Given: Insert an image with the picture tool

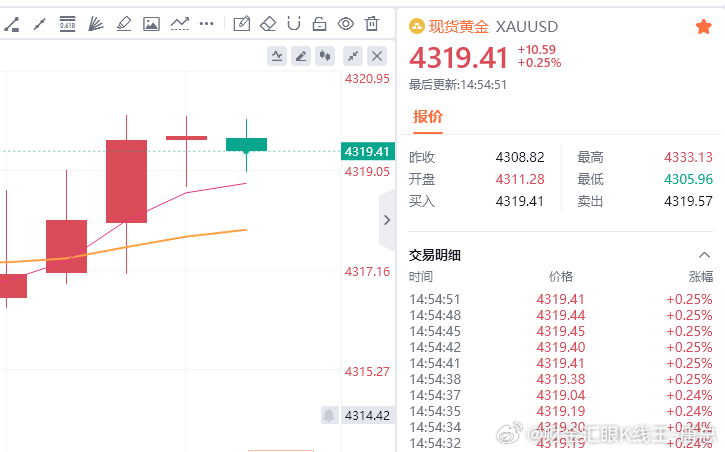Looking at the screenshot, I should (x=151, y=24).
